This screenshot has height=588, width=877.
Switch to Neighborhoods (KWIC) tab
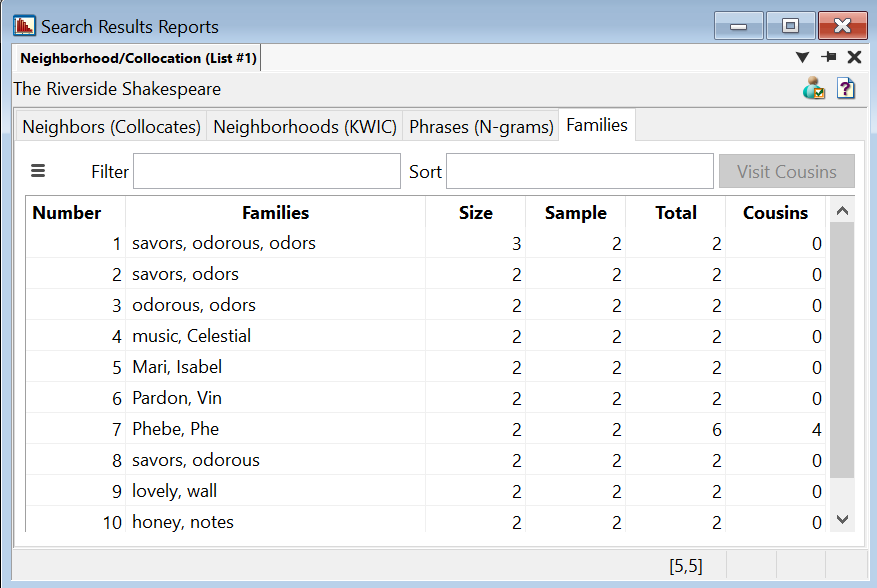pos(305,127)
